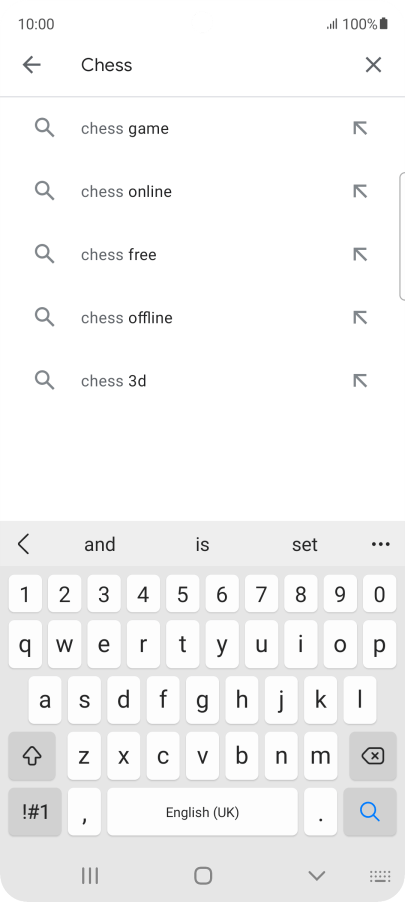Open more keyboard options via three dots
Image resolution: width=405 pixels, height=902 pixels.
click(x=381, y=544)
